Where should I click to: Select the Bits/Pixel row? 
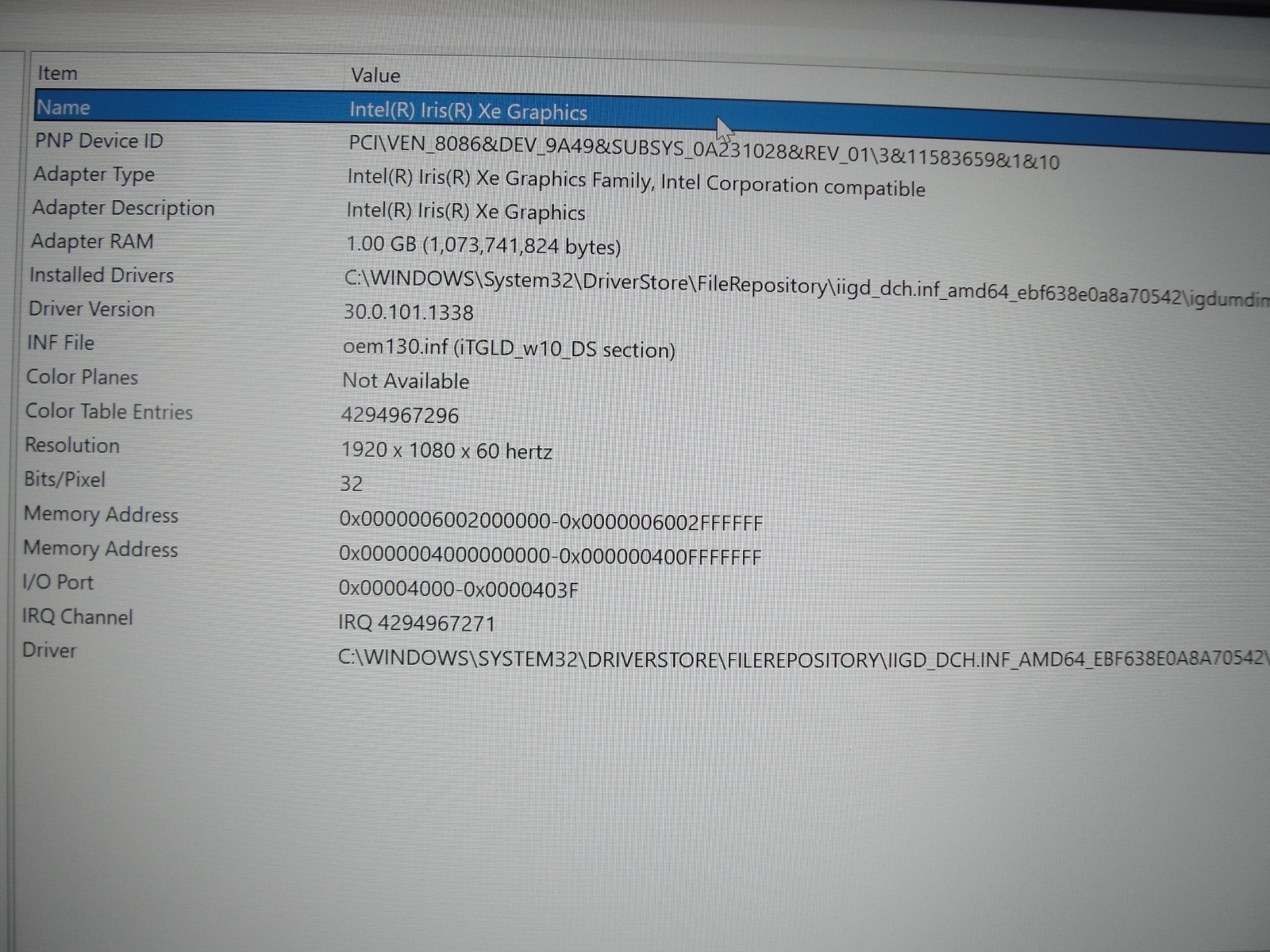(x=64, y=479)
